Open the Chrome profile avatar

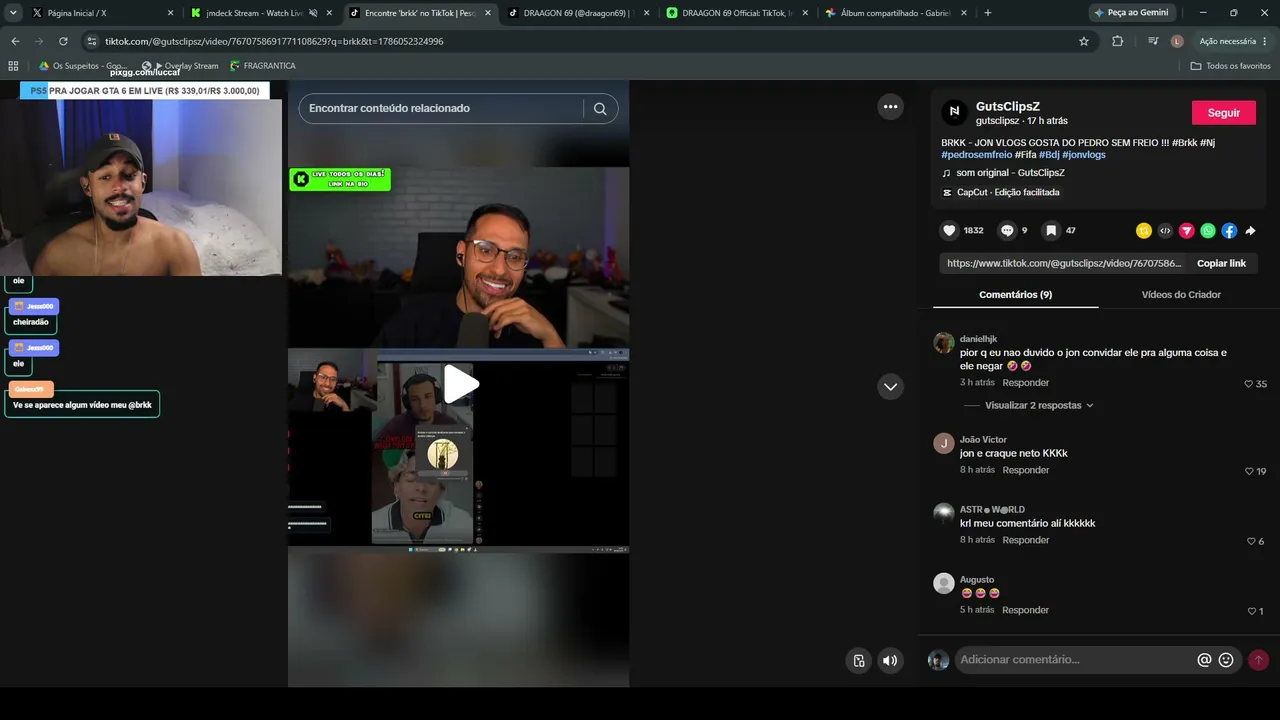click(x=1177, y=41)
